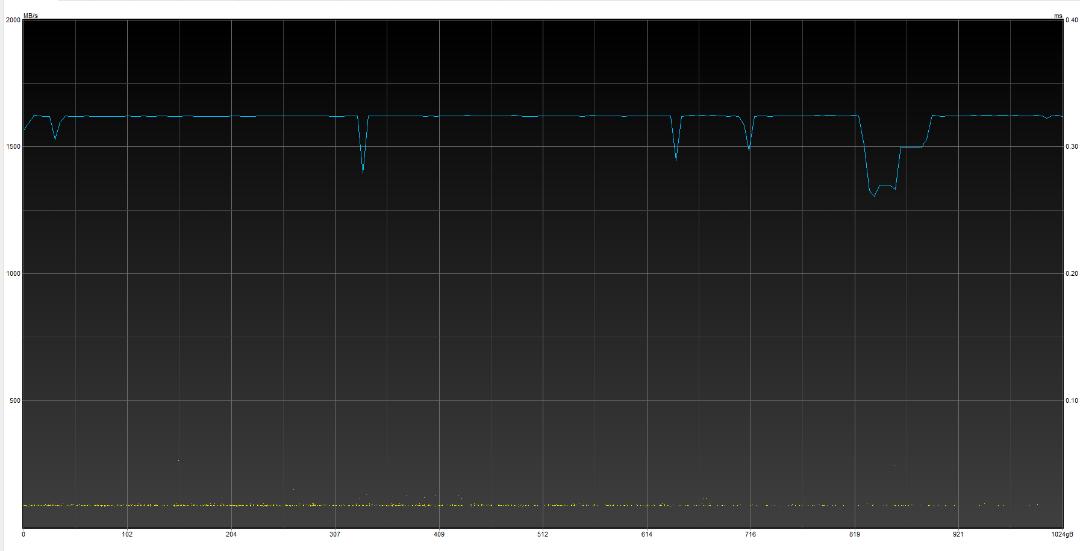Click the 0.20 access time label
1080x551 pixels.
point(1072,273)
